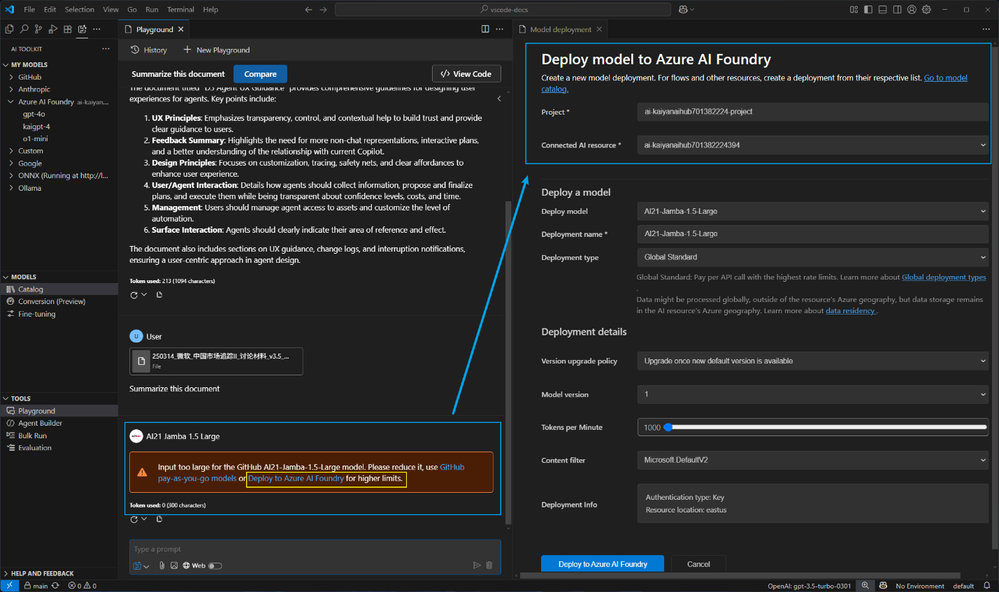
Task: Switch to the Model deployment tab
Action: (x=561, y=29)
